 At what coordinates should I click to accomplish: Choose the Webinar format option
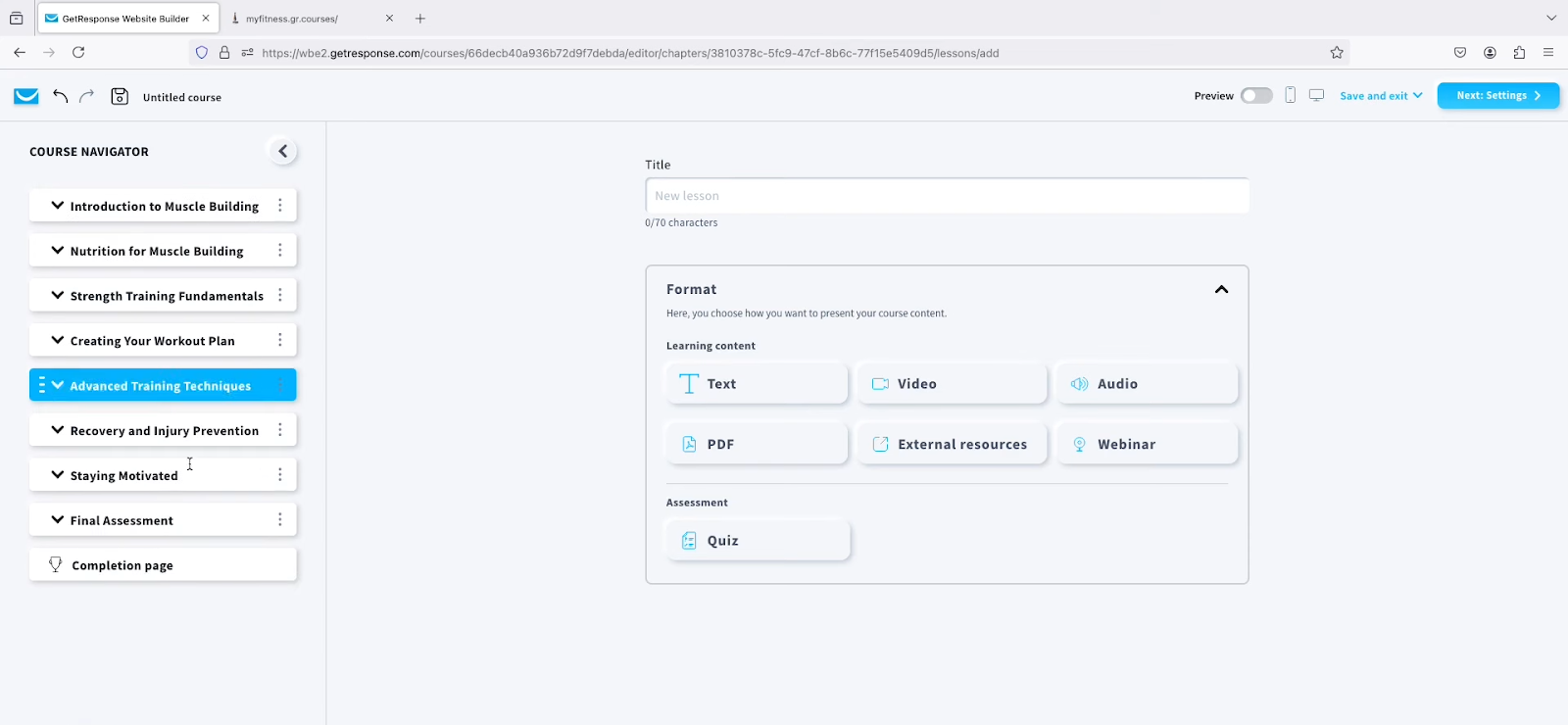point(1147,444)
